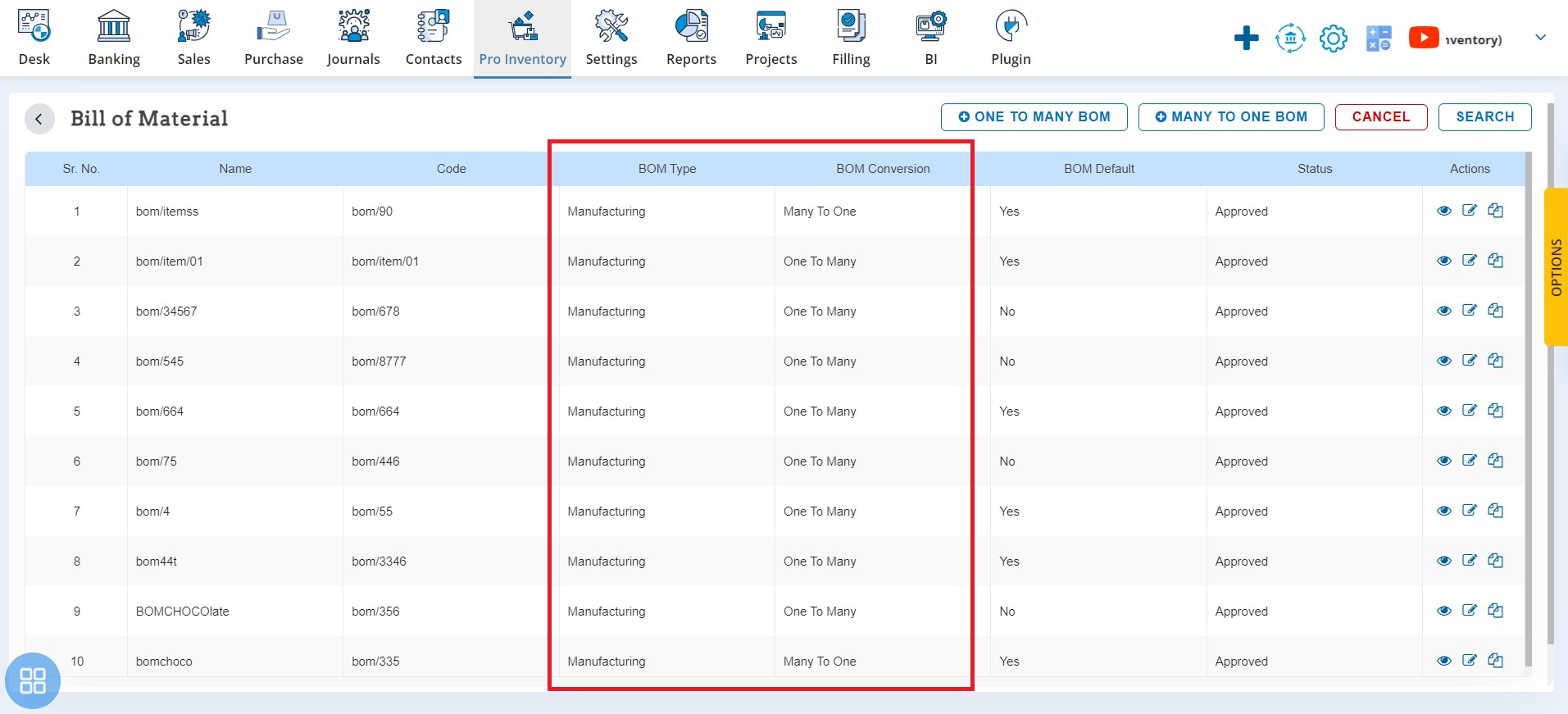Copy the BOMCHOCOlate BOM
The width and height of the screenshot is (1568, 714).
[1495, 610]
